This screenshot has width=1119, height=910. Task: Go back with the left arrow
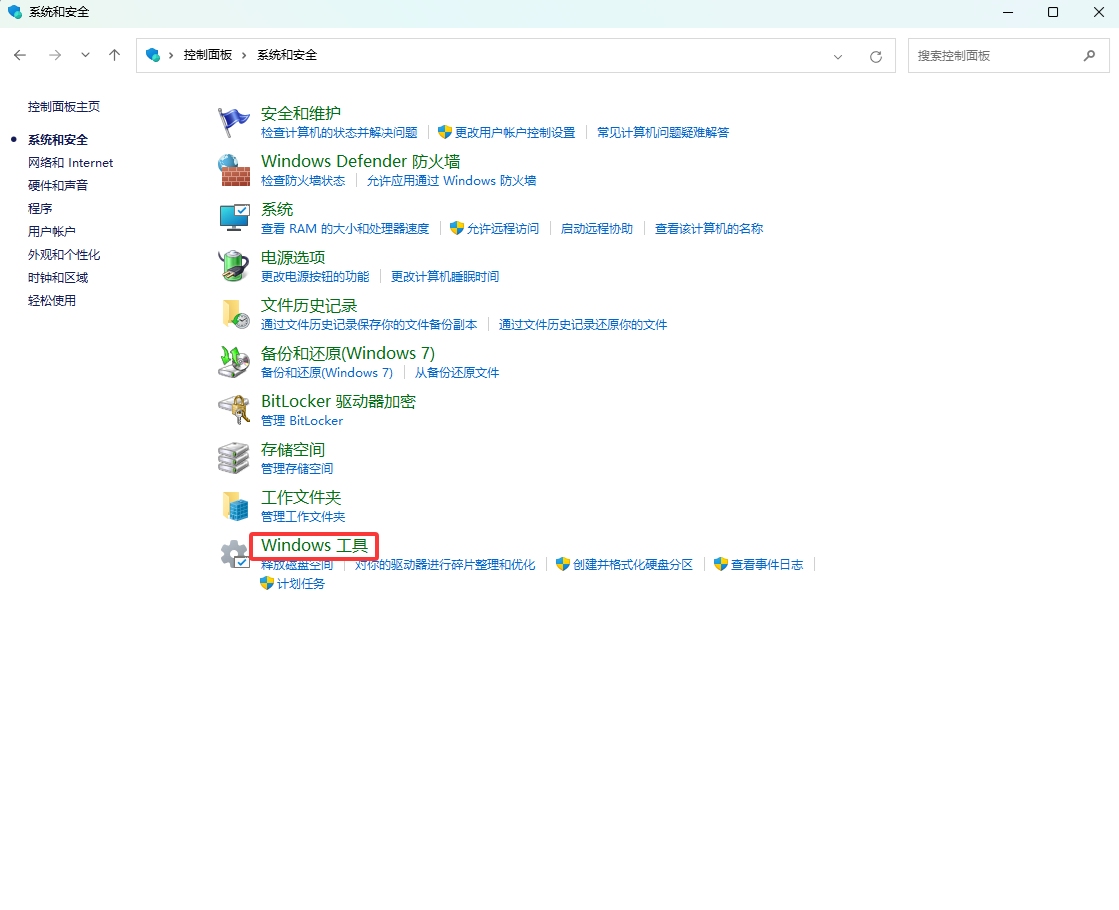(20, 55)
